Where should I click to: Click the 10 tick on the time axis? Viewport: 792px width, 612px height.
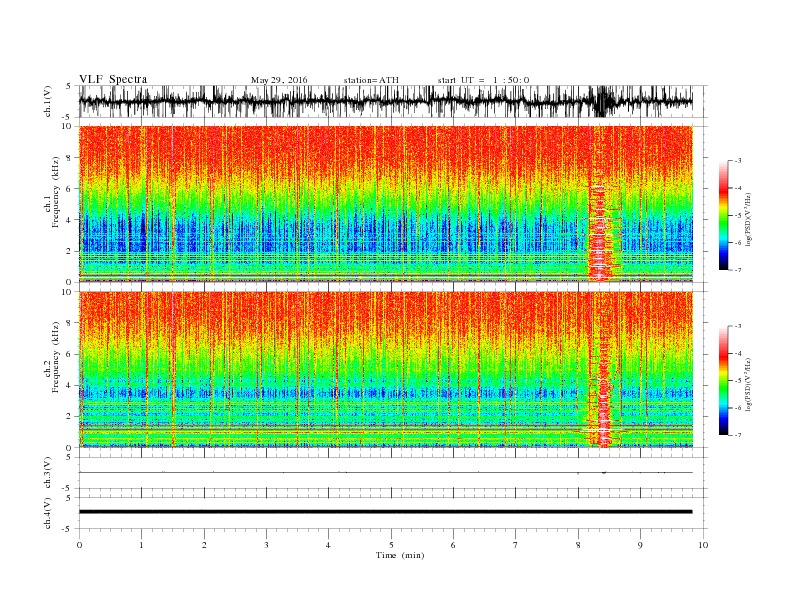[x=703, y=545]
